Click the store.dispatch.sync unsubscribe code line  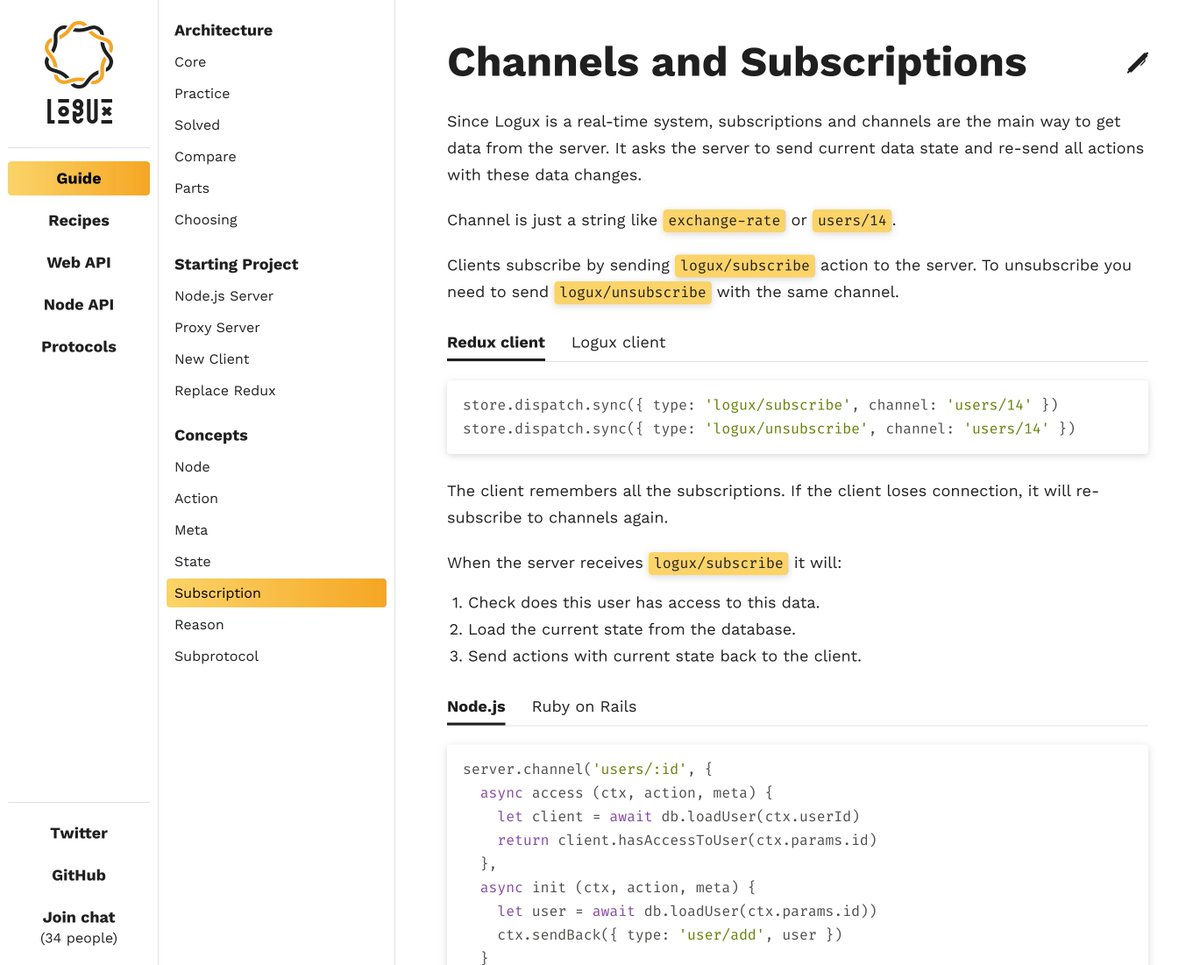(769, 428)
